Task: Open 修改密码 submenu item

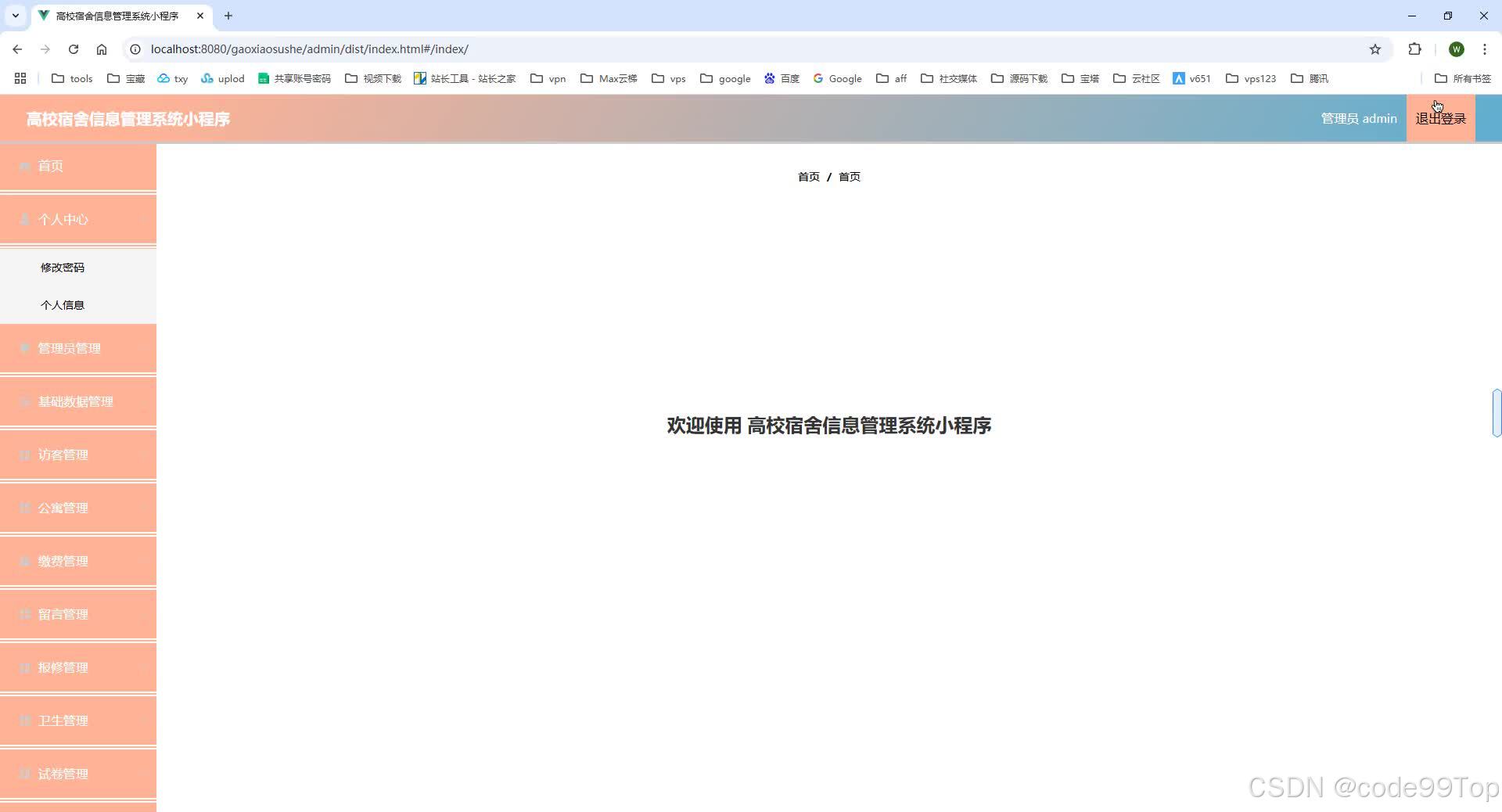Action: click(63, 268)
